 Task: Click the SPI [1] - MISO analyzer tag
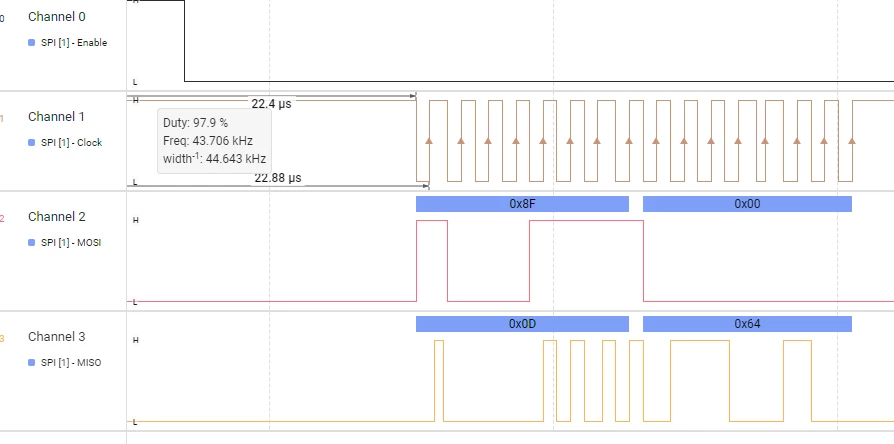71,362
